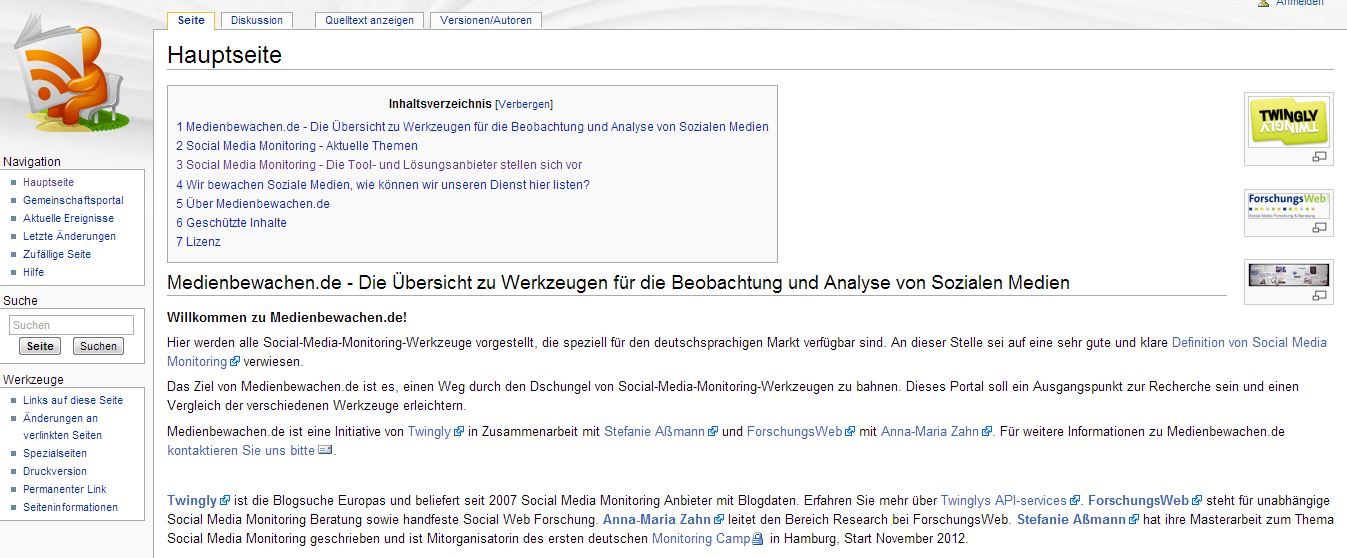The width and height of the screenshot is (1347, 558).
Task: Open the Diskussion tab
Action: click(257, 20)
